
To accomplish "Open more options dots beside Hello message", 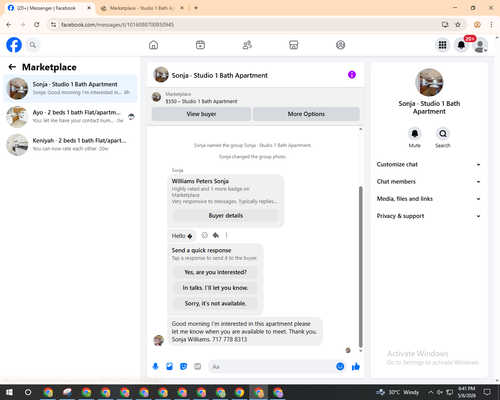I will 226,235.
